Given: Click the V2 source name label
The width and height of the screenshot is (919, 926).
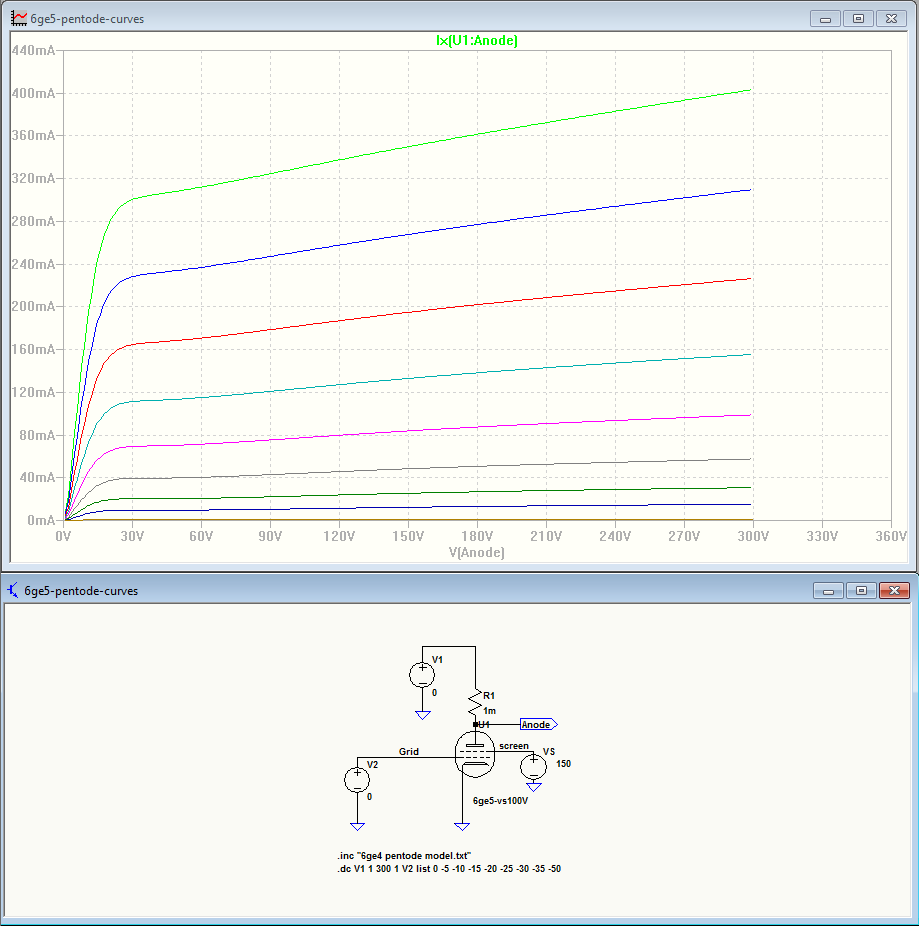Looking at the screenshot, I should point(372,765).
